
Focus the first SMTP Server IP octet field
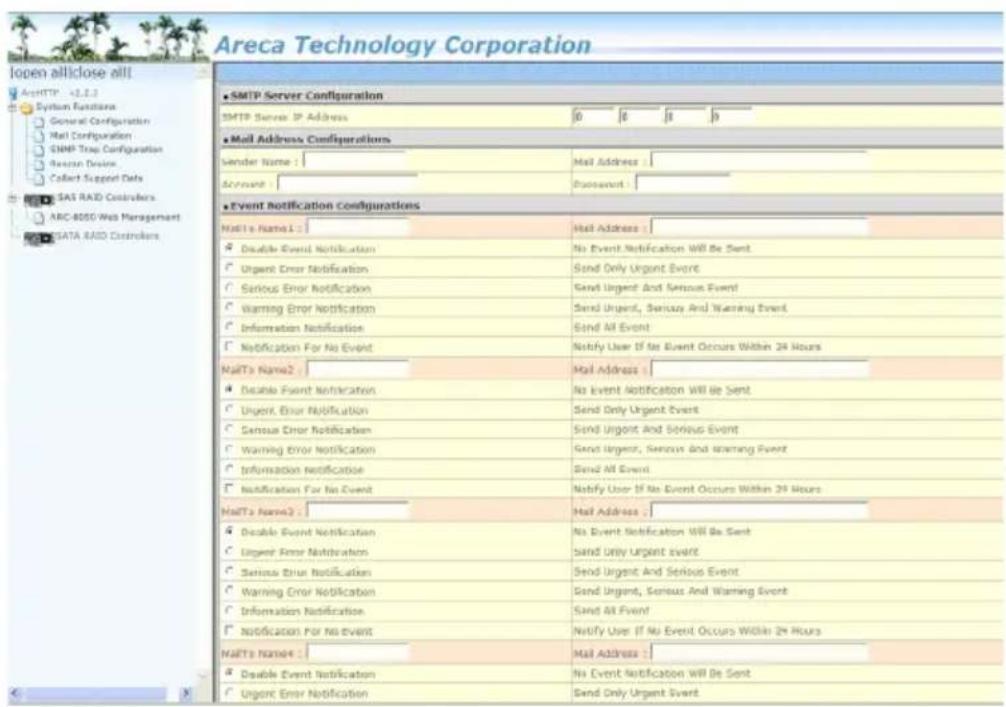(x=593, y=117)
